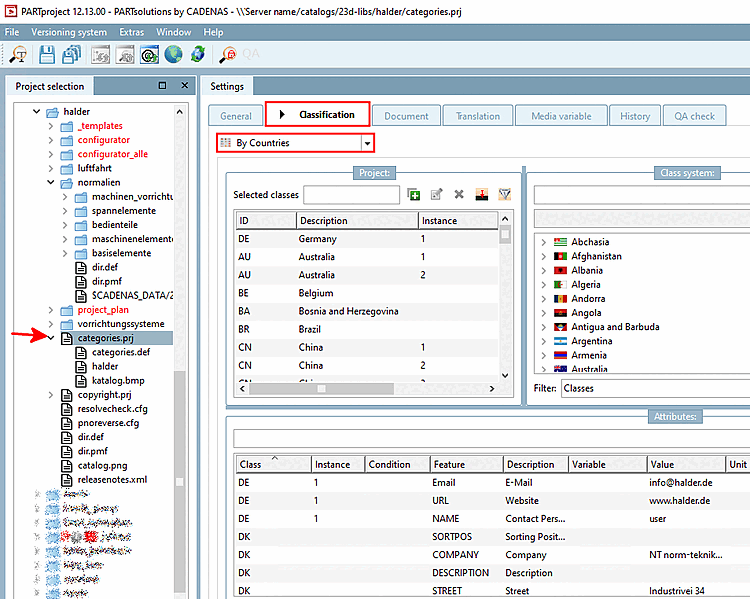750x599 pixels.
Task: Sort by Instance column in Project table
Action: click(x=458, y=221)
